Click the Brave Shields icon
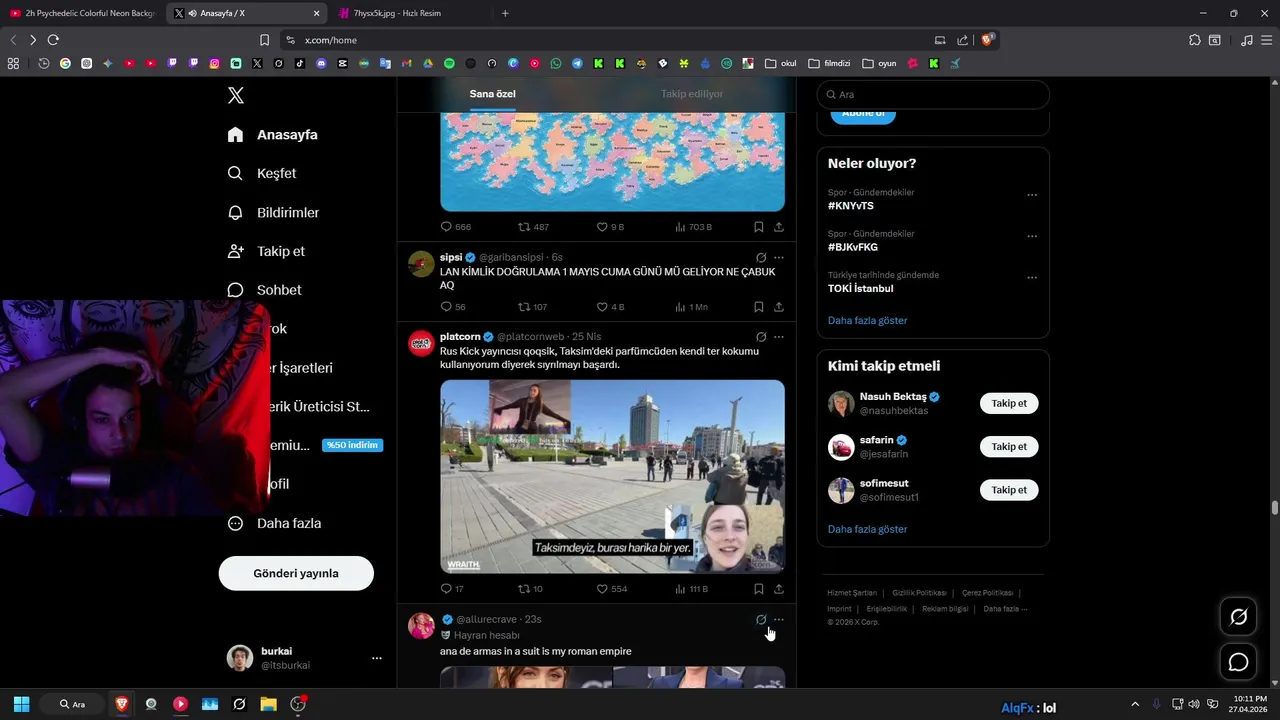Image resolution: width=1280 pixels, height=720 pixels. click(987, 40)
